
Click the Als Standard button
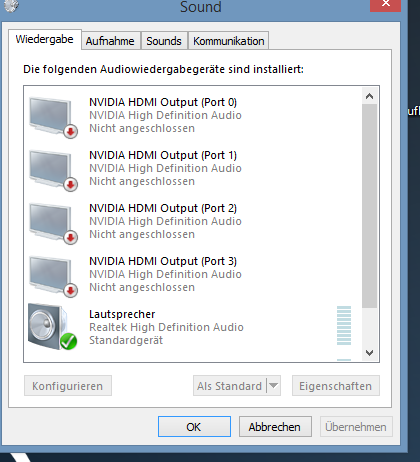pyautogui.click(x=230, y=386)
